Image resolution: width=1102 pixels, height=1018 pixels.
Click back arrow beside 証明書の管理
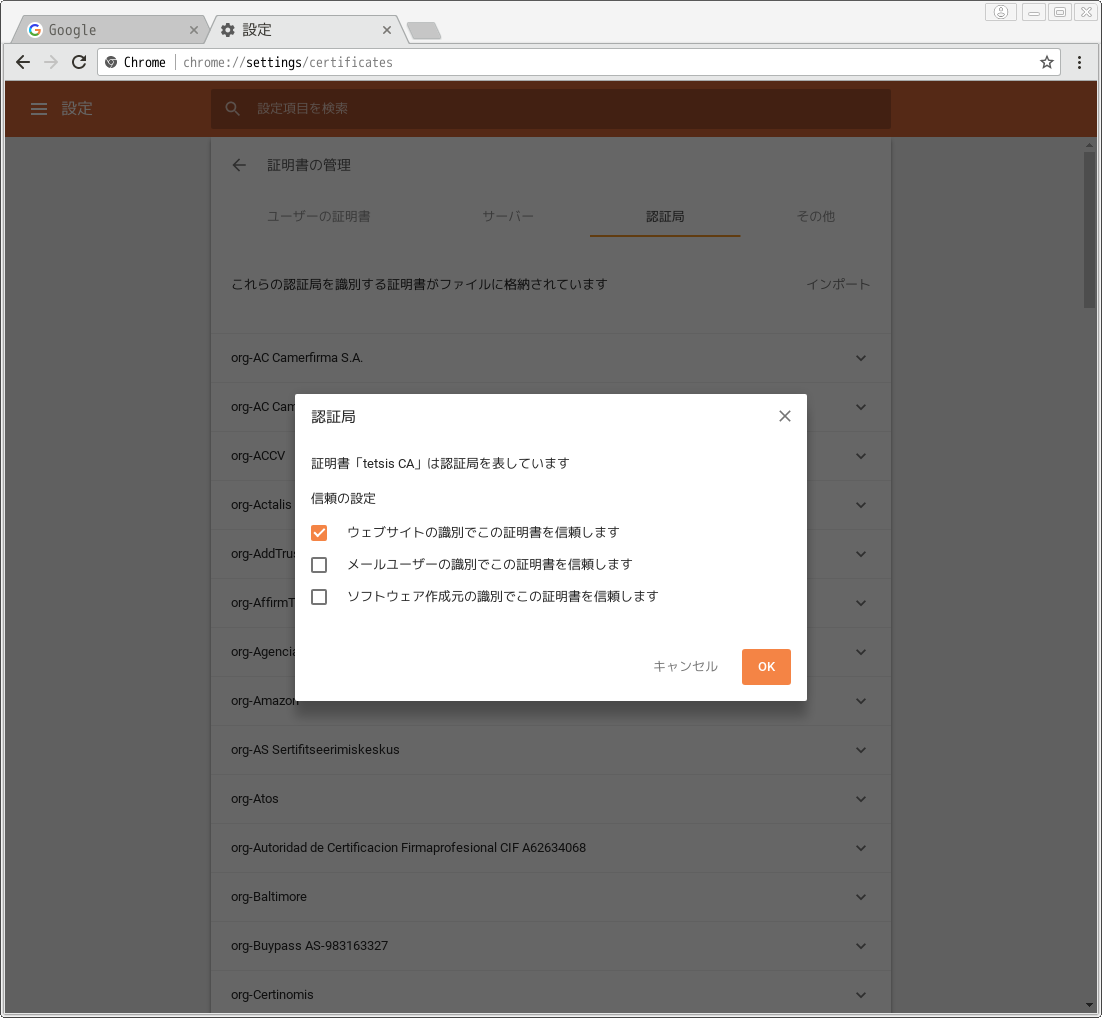[x=239, y=165]
